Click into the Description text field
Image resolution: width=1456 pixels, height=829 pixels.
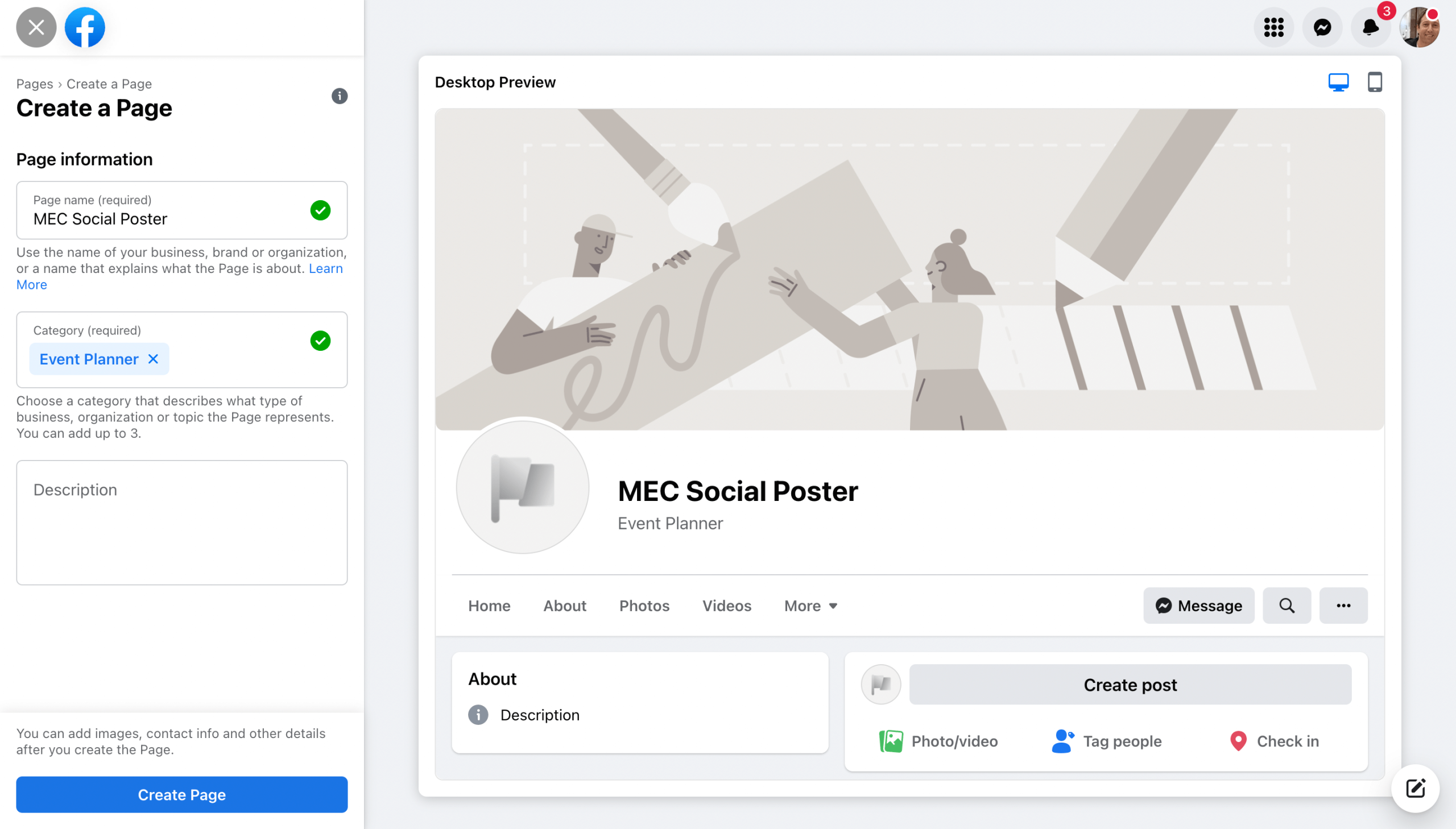pos(181,522)
